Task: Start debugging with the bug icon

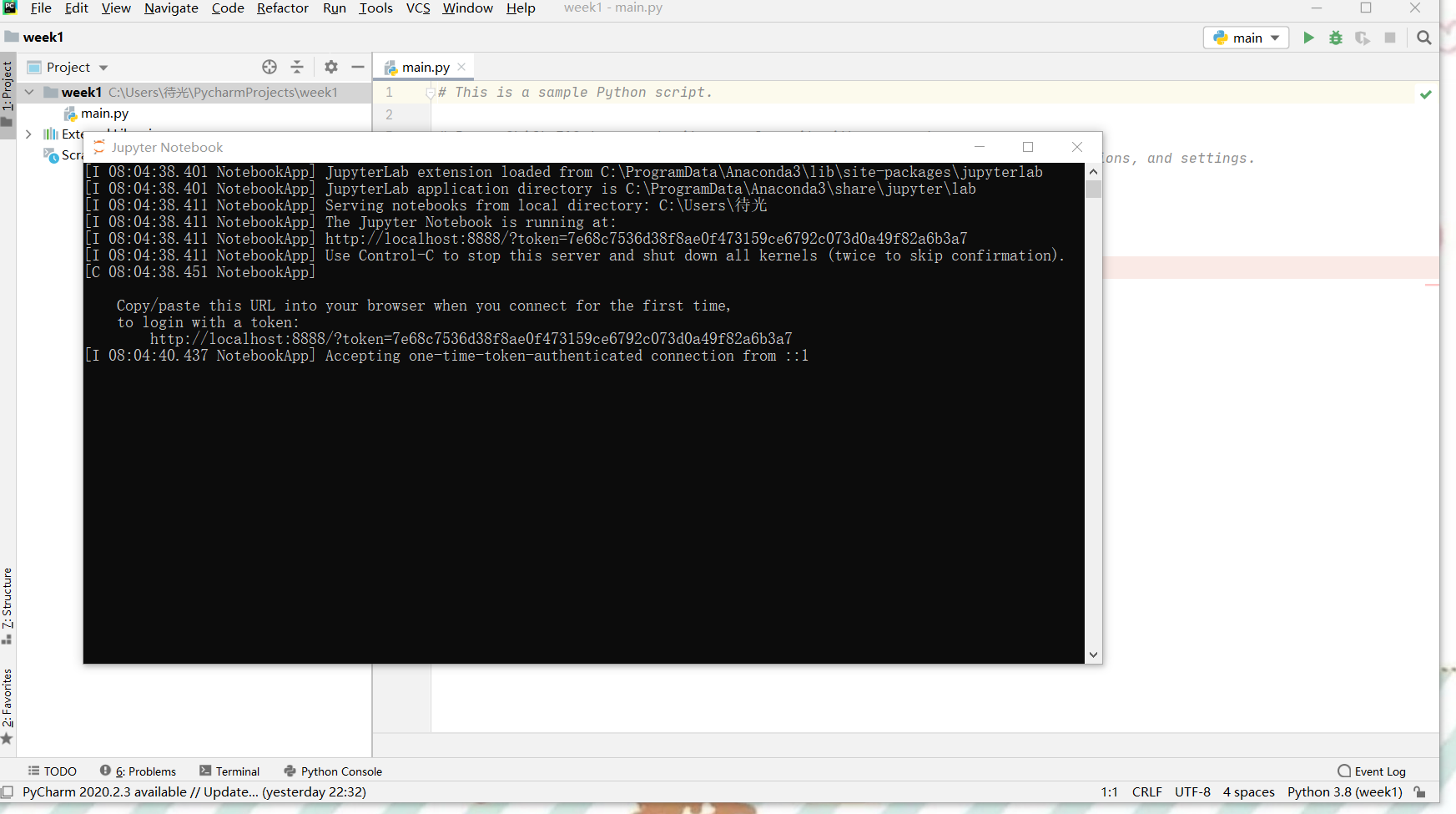Action: tap(1336, 38)
